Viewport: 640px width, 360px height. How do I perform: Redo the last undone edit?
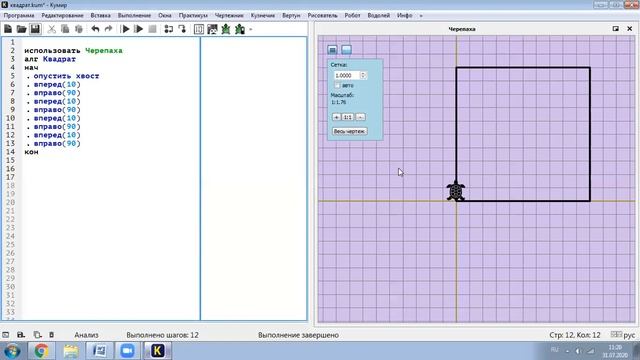click(x=109, y=29)
